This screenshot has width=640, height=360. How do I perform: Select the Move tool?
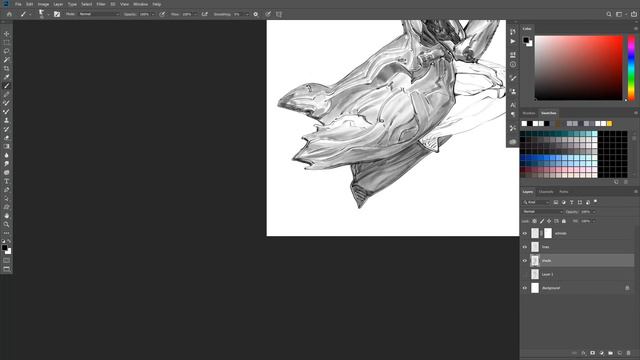point(7,34)
